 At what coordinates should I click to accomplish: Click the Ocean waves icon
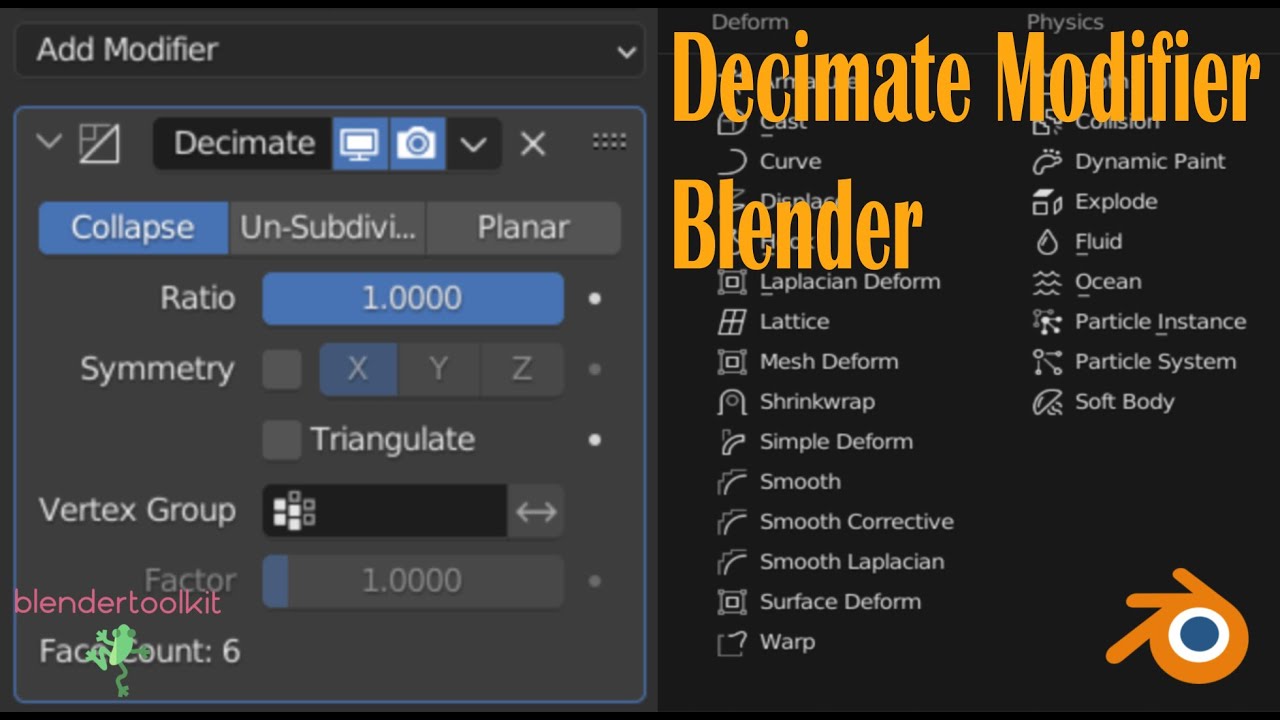point(1047,282)
